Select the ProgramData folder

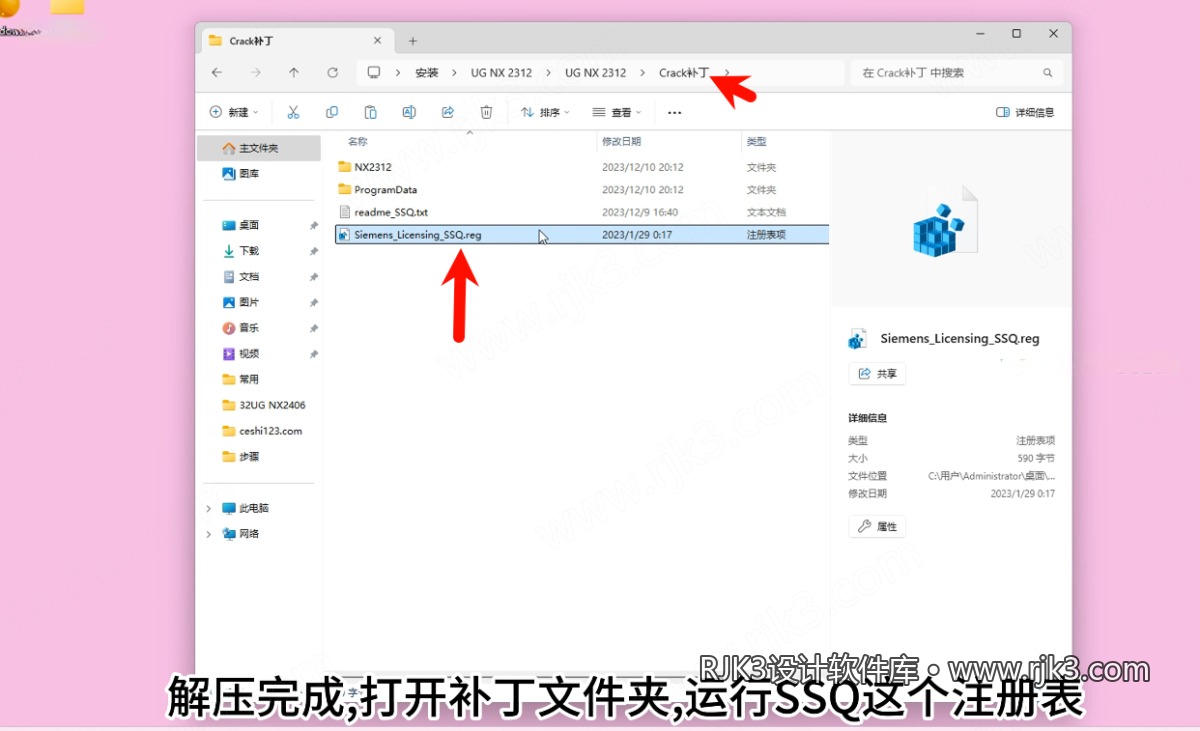582,189
